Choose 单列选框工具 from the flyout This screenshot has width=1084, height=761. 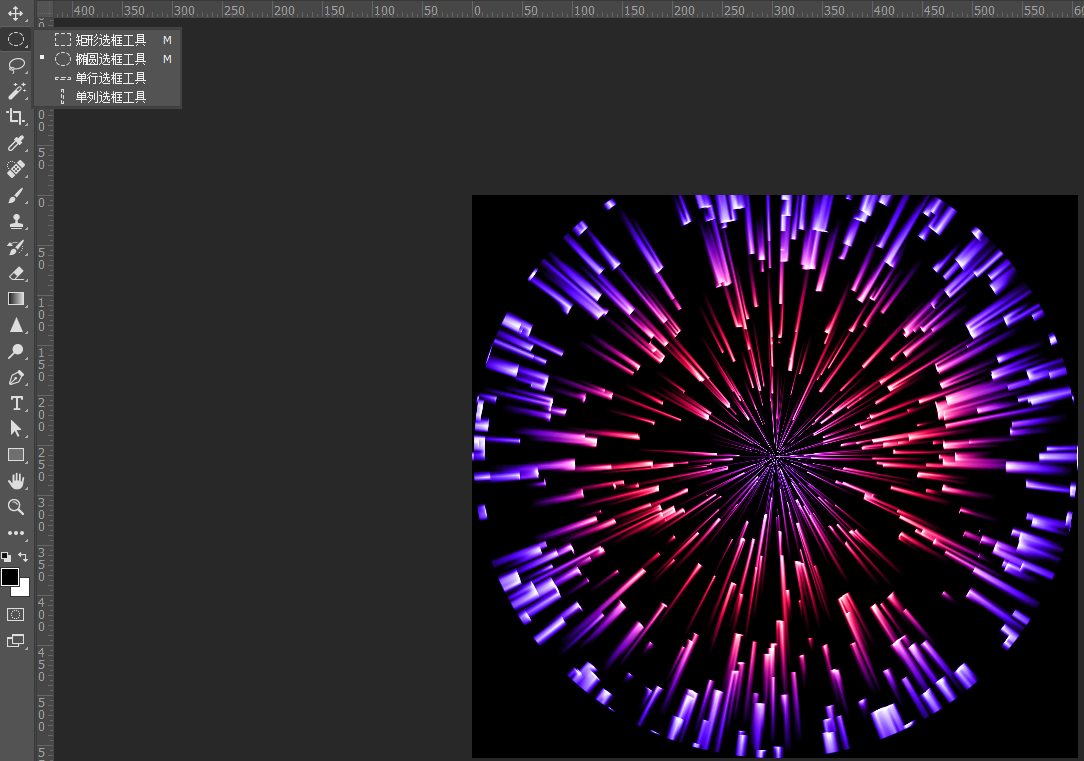110,97
